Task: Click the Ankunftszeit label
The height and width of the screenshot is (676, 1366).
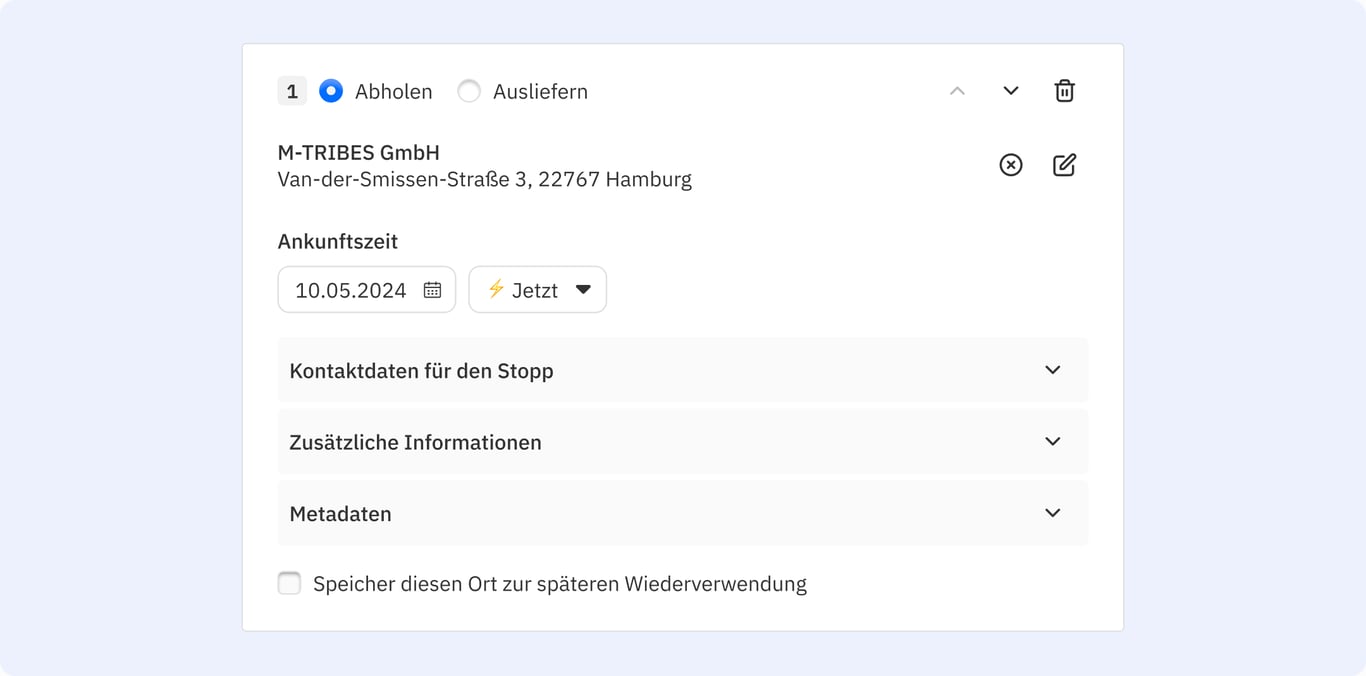Action: (338, 241)
